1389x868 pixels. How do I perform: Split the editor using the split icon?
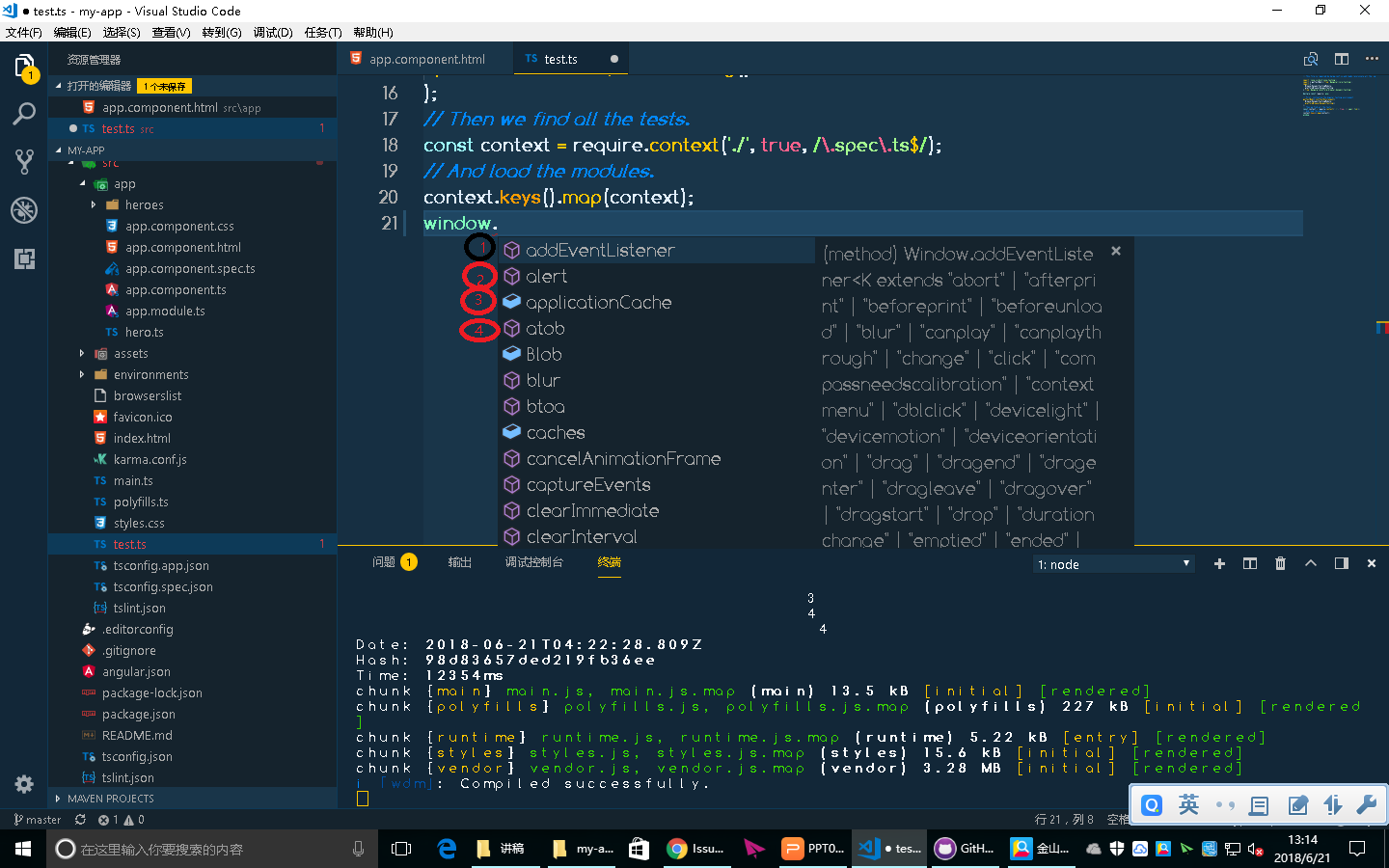[1341, 59]
